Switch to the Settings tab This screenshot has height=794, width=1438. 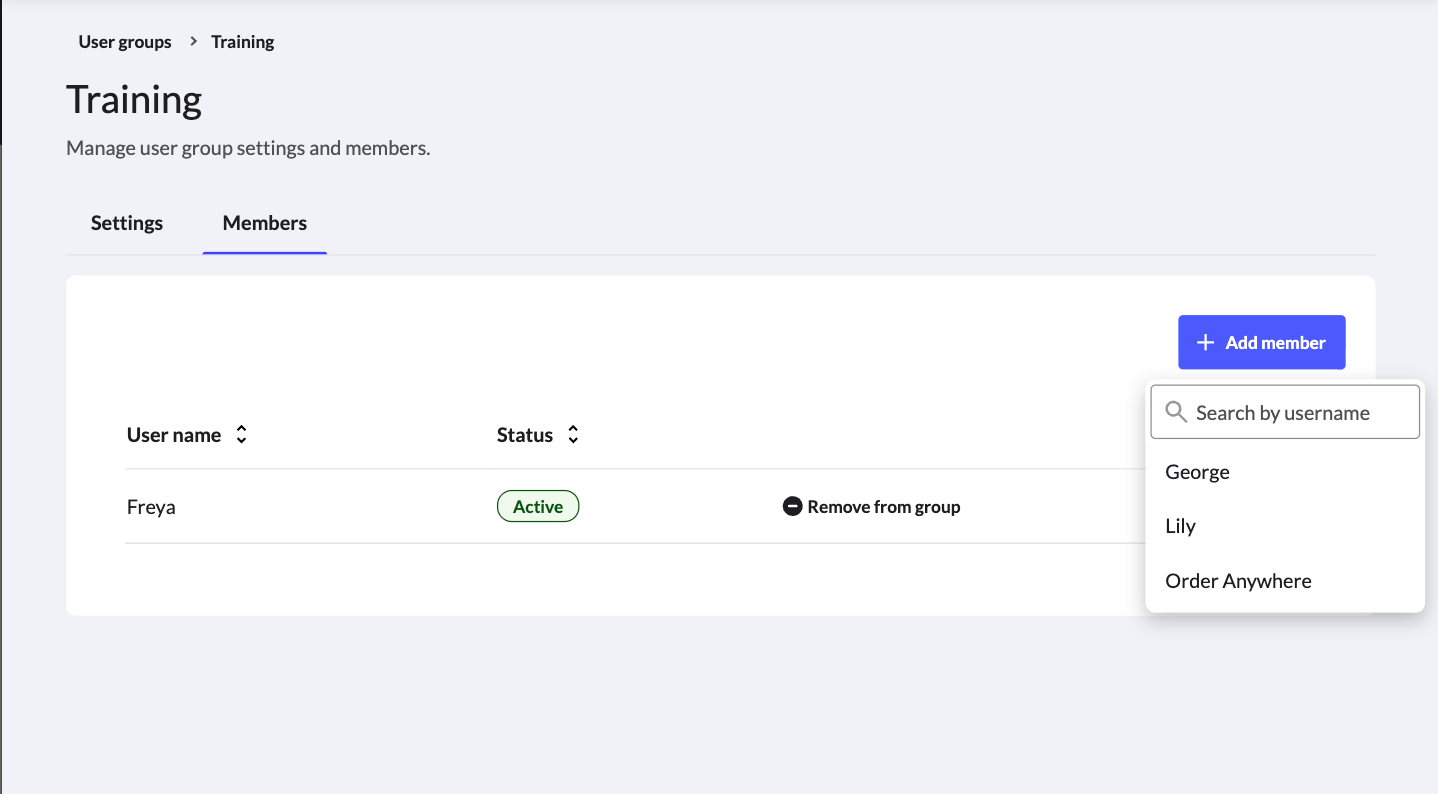126,222
